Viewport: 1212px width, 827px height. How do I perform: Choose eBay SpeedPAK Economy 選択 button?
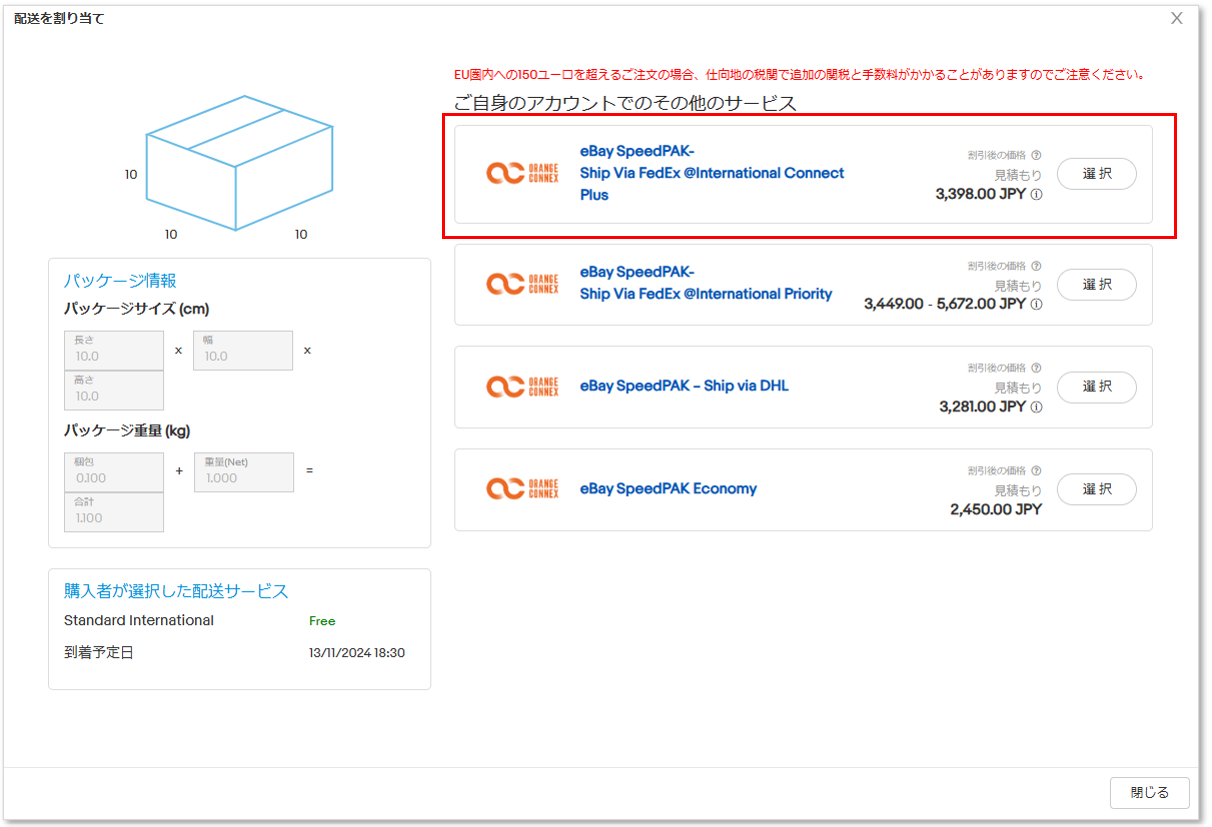tap(1097, 489)
